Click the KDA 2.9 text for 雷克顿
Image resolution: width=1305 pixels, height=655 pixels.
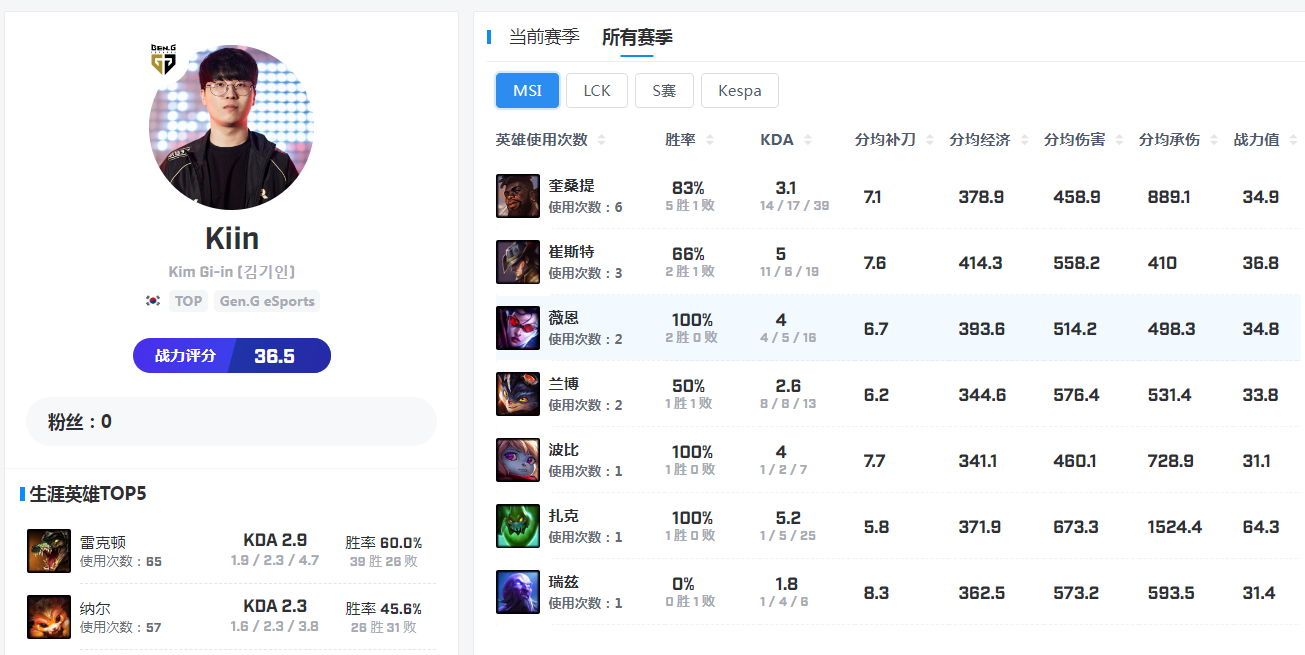coord(275,541)
